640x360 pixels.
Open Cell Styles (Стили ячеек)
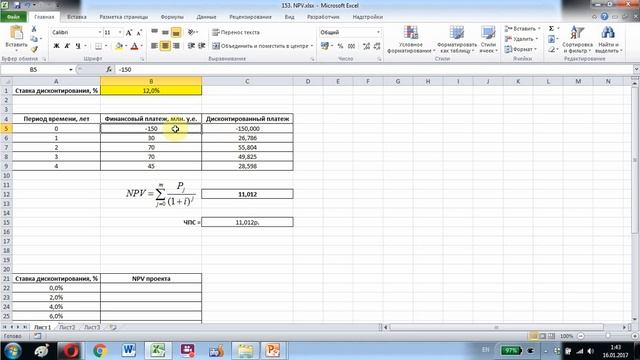coord(488,39)
